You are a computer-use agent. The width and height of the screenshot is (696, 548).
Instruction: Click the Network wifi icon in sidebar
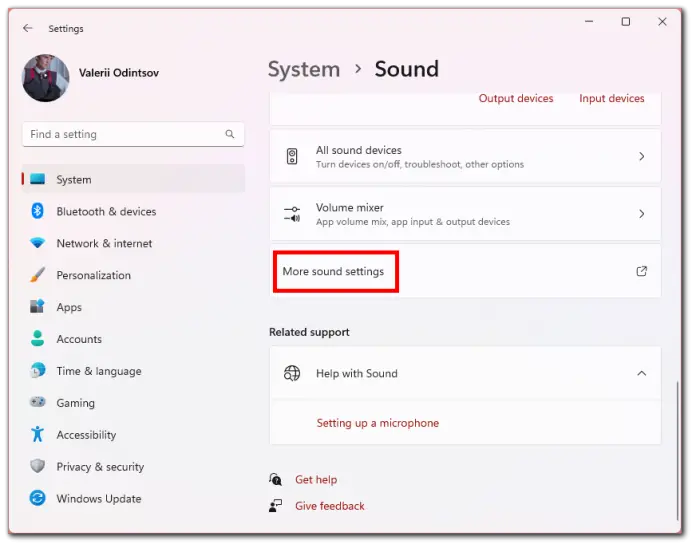[38, 243]
